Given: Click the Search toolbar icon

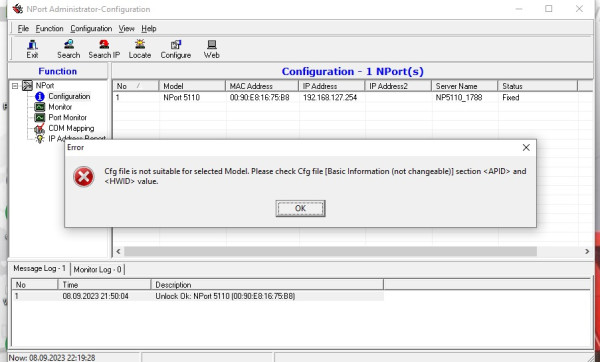Looking at the screenshot, I should pos(68,49).
